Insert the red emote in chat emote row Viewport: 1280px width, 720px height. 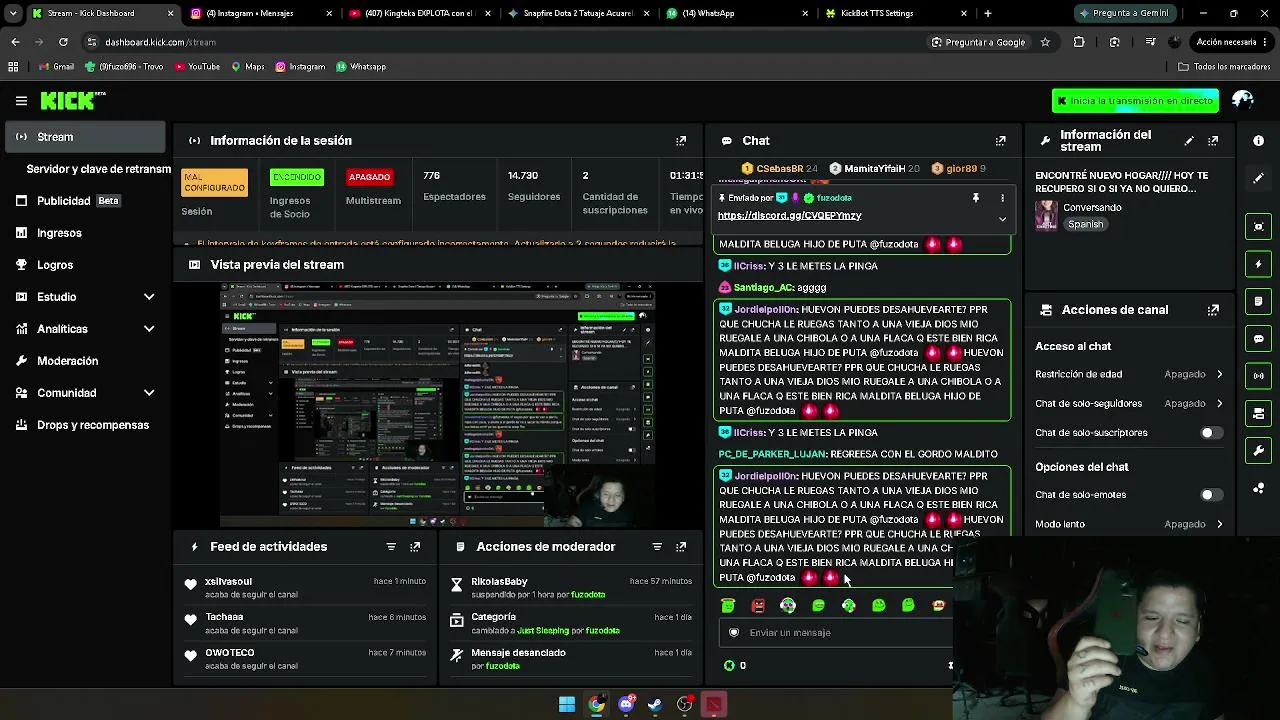tap(758, 606)
